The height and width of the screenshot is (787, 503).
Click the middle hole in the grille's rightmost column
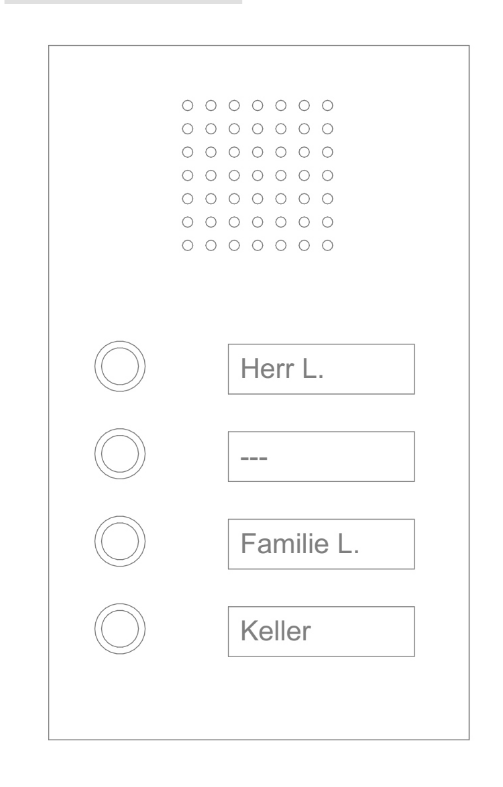(327, 175)
